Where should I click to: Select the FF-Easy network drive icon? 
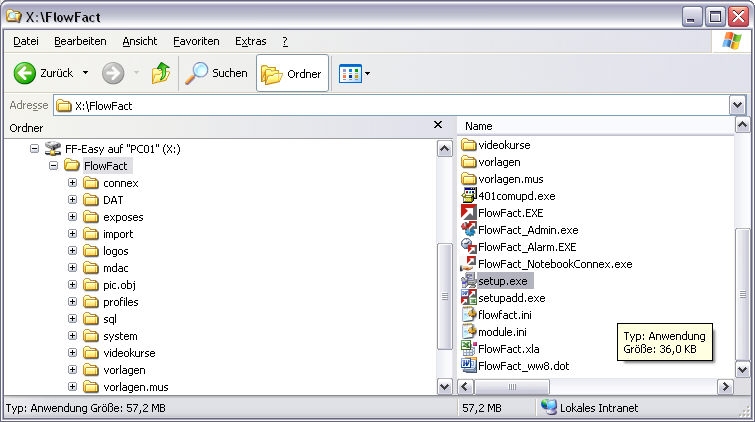tap(52, 148)
